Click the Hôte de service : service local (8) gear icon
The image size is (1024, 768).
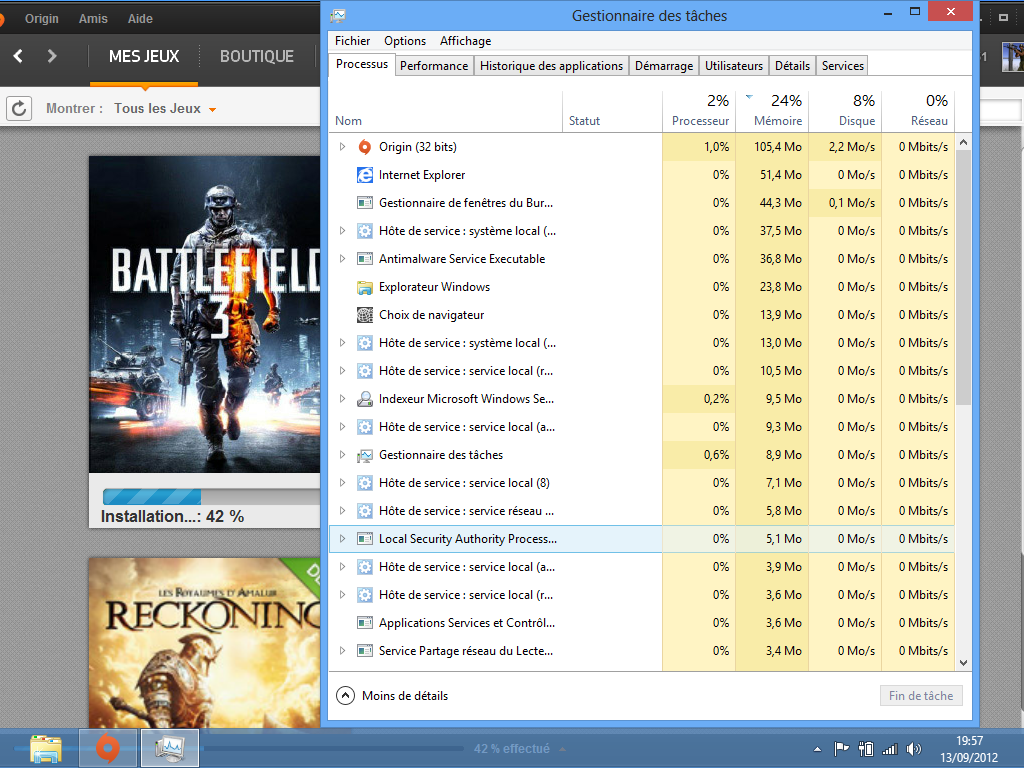click(364, 483)
